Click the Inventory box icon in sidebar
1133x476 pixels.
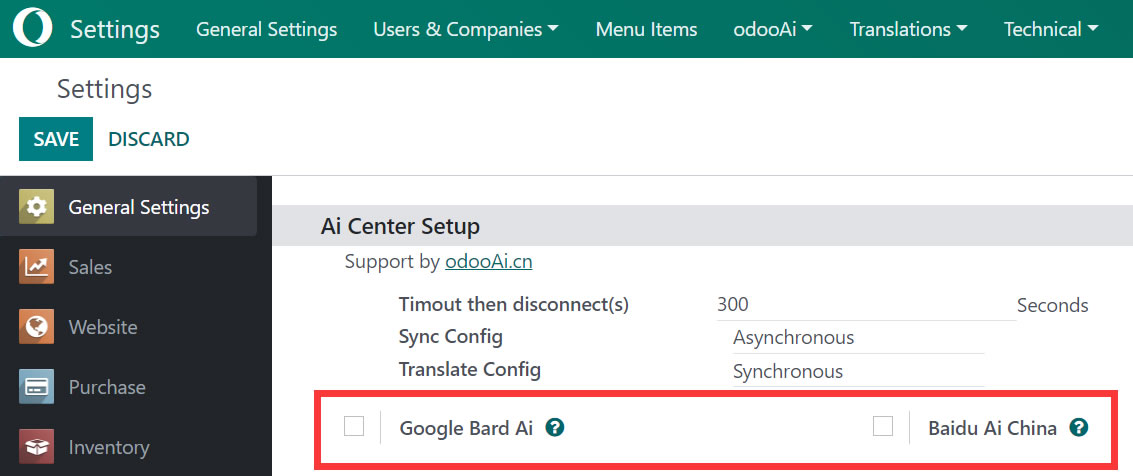coord(36,447)
